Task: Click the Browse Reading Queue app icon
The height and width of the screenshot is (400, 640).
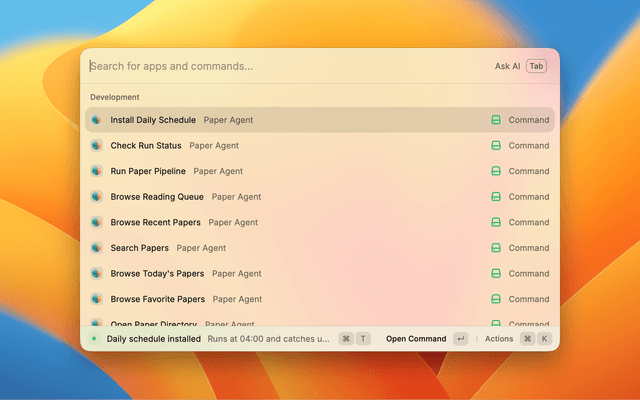Action: pos(96,197)
